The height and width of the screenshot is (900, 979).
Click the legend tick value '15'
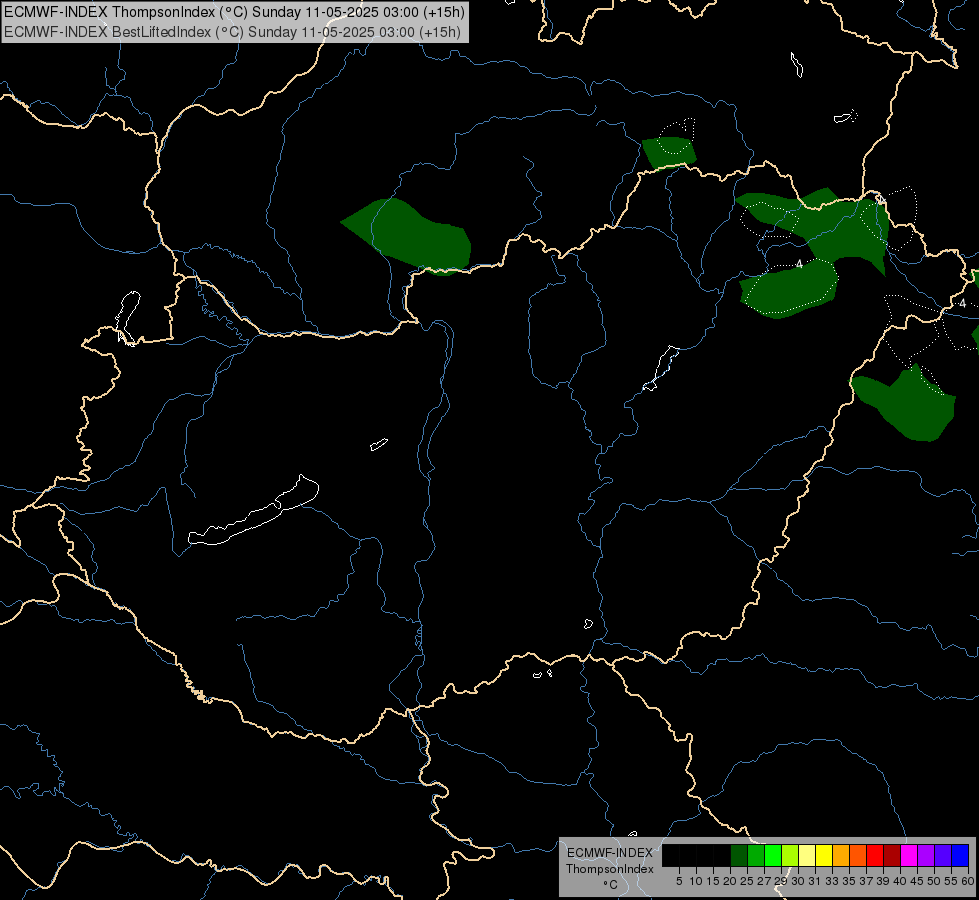pyautogui.click(x=713, y=881)
